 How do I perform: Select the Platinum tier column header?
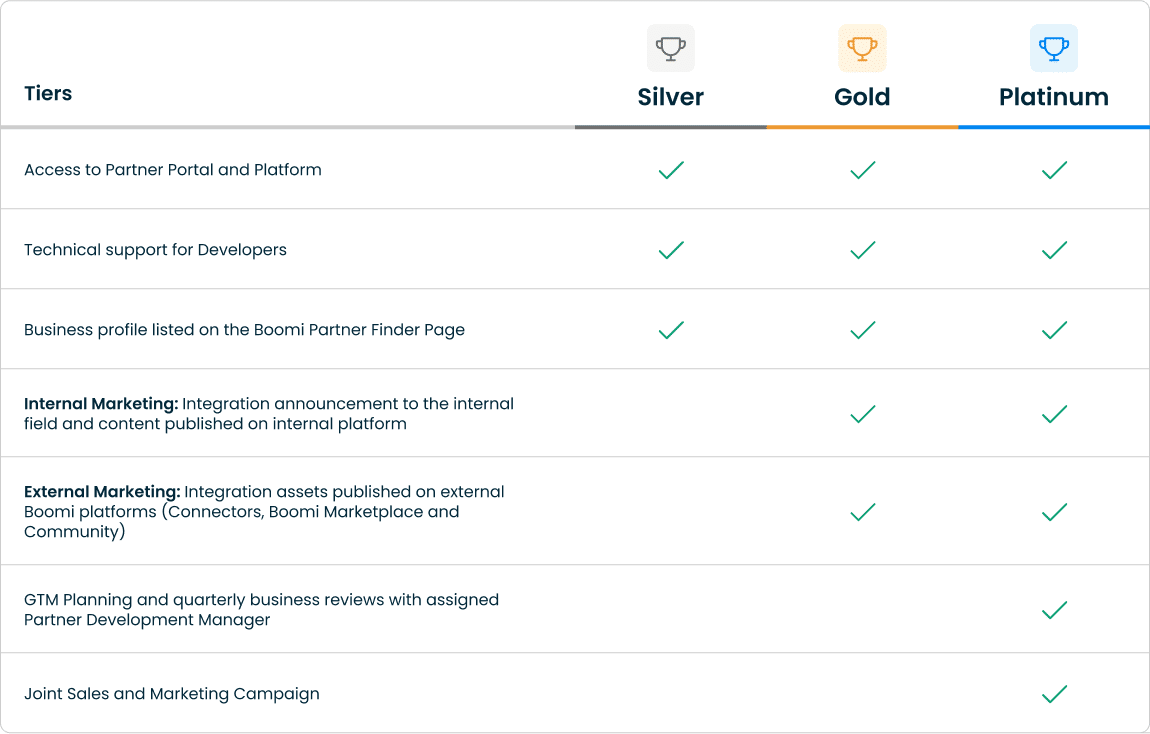click(1054, 96)
